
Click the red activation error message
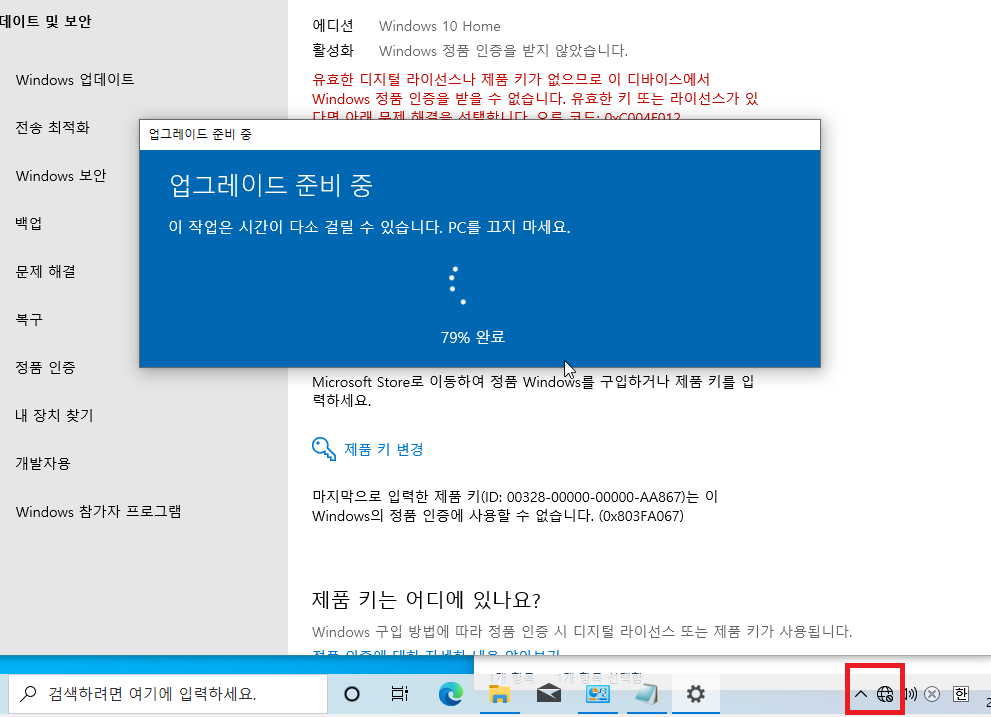(535, 99)
